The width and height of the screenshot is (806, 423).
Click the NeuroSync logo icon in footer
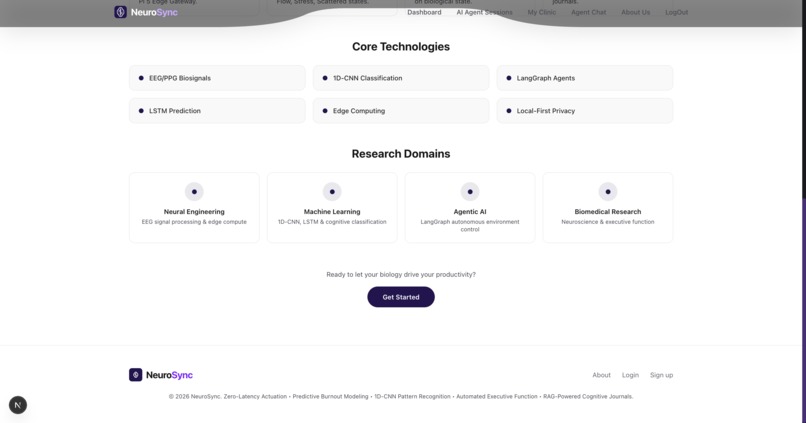point(135,375)
